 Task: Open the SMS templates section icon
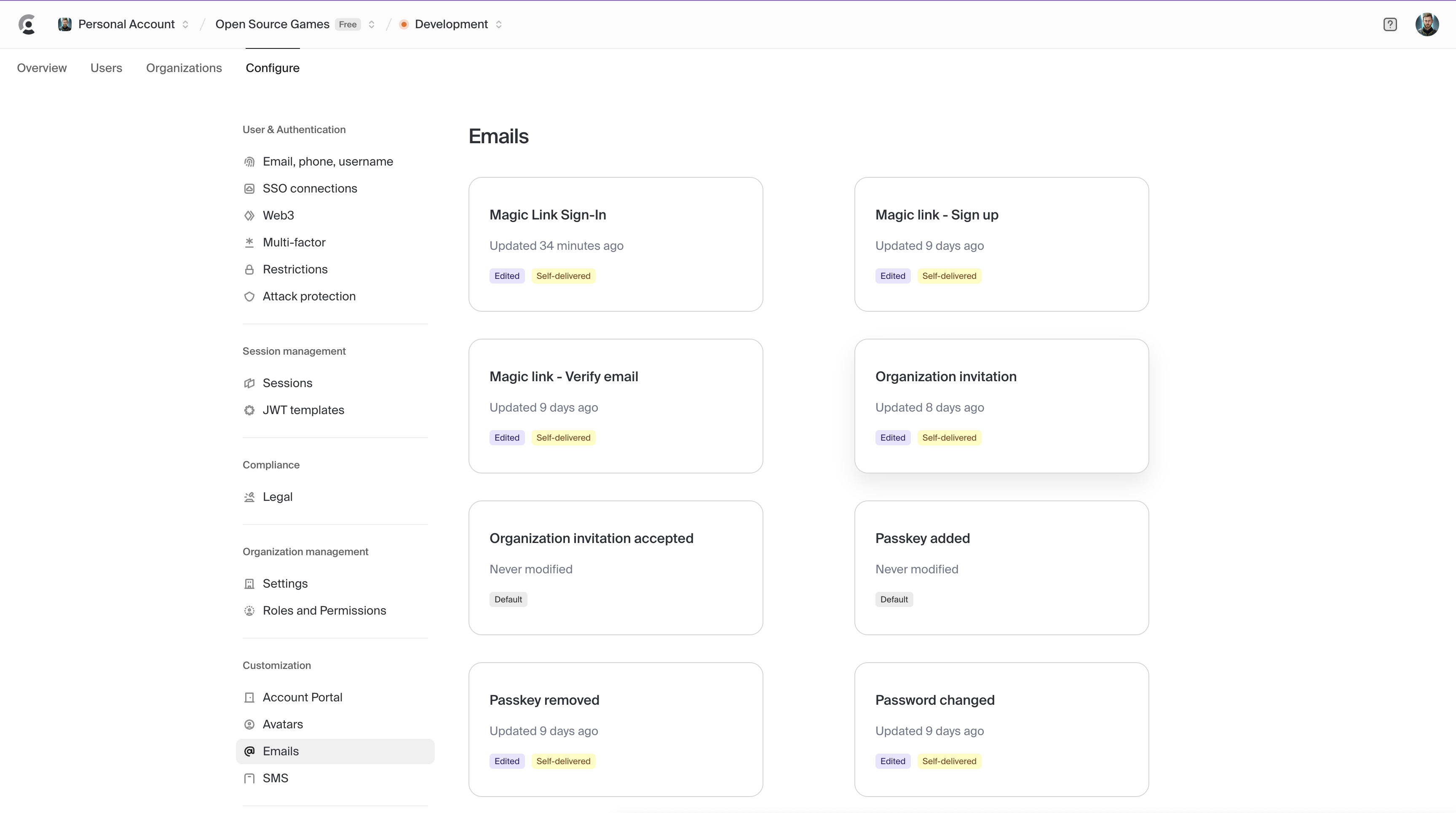click(x=250, y=778)
